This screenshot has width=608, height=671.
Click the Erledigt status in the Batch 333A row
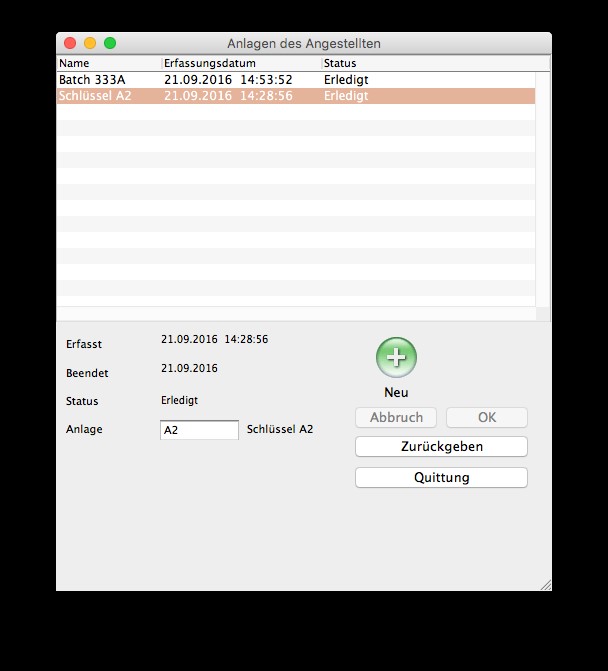tap(346, 80)
